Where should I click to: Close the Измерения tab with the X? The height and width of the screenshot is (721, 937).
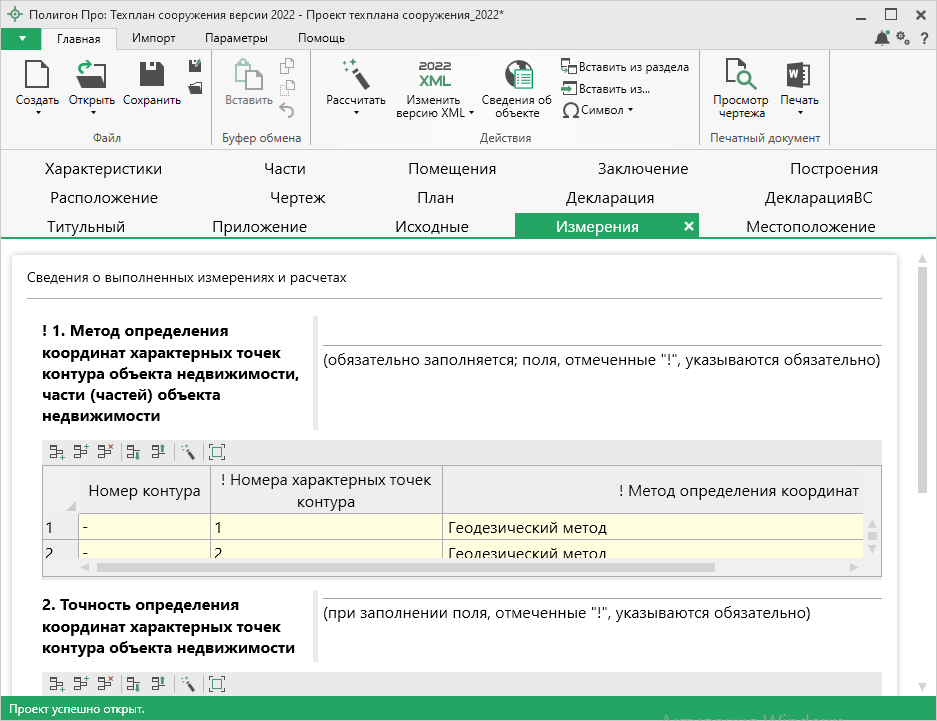[688, 227]
